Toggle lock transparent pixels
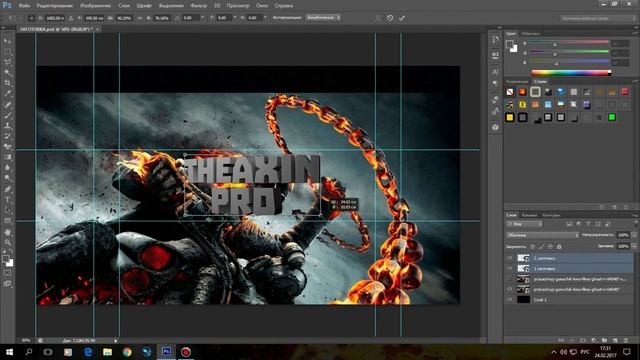The image size is (640, 360). (x=532, y=247)
